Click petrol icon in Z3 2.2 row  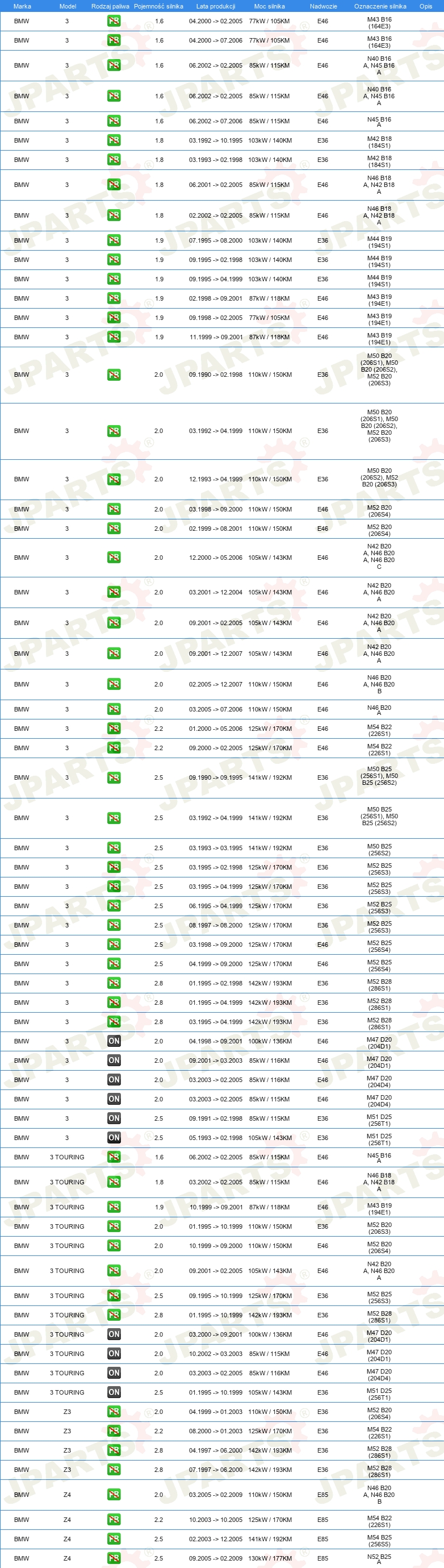tap(114, 1430)
